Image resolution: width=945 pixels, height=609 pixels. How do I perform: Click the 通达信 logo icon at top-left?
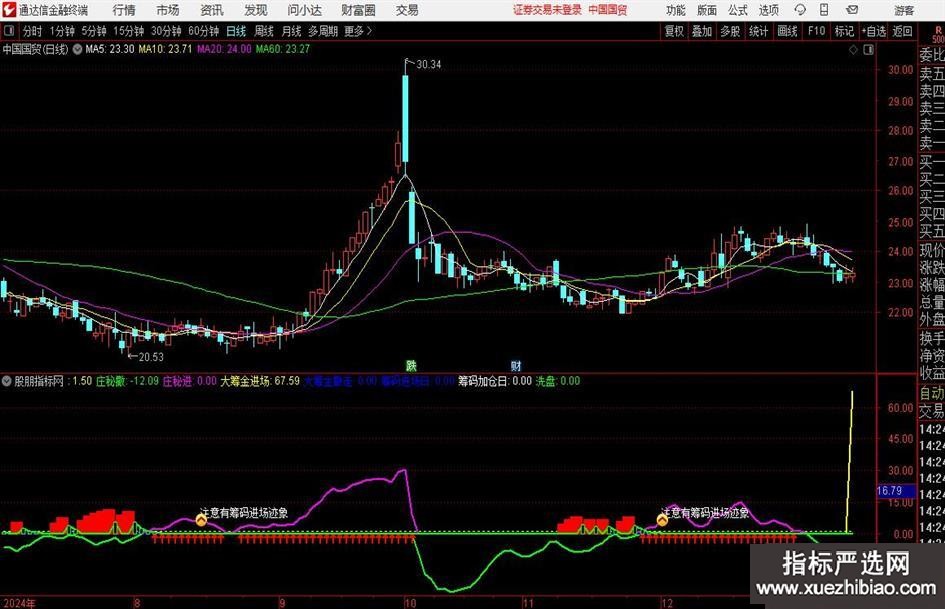[9, 10]
